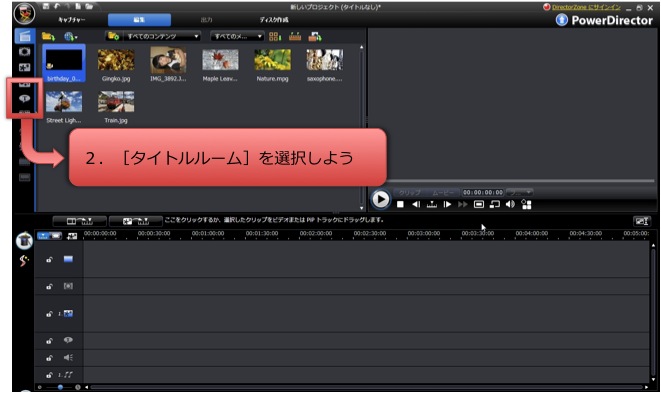Play the preview with the round play button
The image size is (661, 393).
(380, 199)
